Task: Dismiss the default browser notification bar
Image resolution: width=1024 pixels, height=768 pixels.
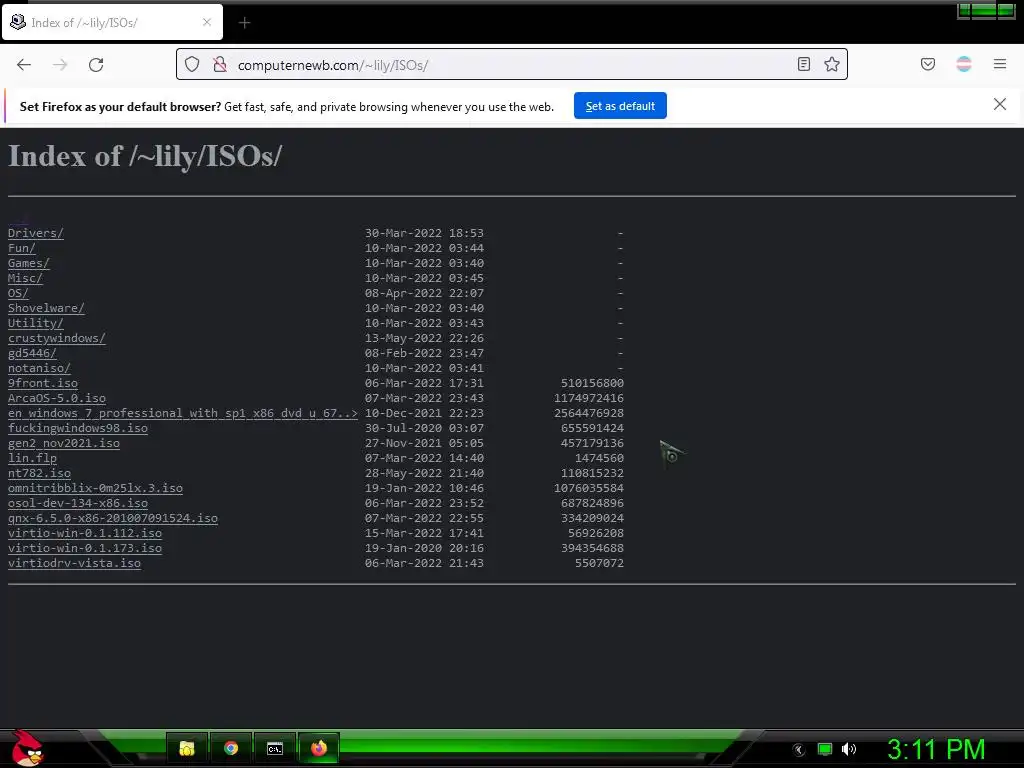Action: coord(1000,104)
